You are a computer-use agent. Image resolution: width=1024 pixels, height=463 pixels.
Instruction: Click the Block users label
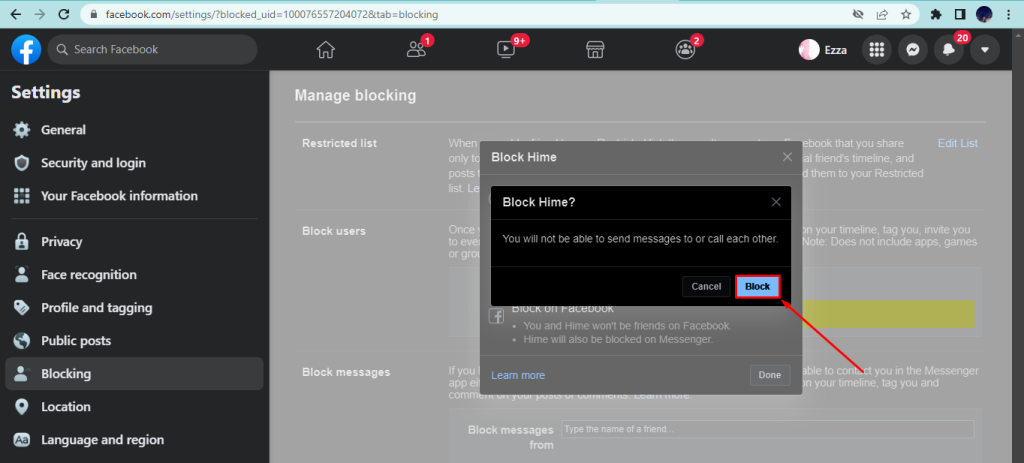tap(334, 231)
